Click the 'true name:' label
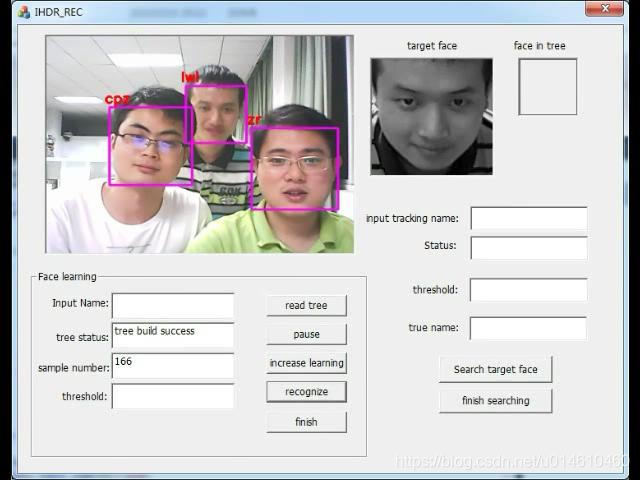The width and height of the screenshot is (640, 480). [433, 327]
